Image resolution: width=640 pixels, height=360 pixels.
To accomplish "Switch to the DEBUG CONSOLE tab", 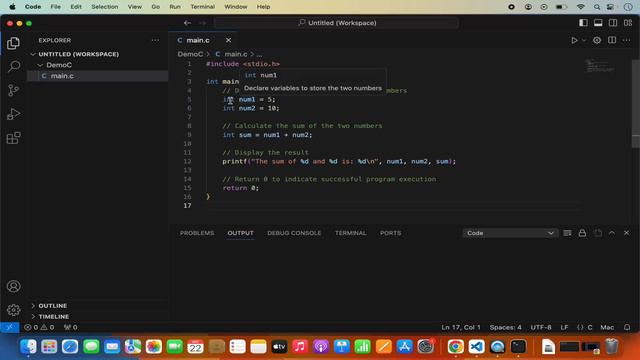I will click(x=294, y=233).
